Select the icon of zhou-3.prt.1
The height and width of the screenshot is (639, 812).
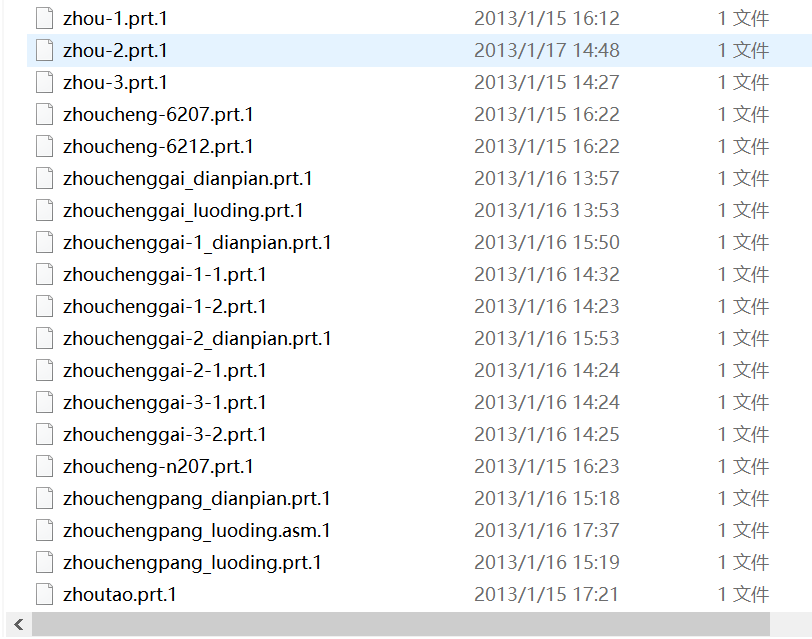click(44, 82)
